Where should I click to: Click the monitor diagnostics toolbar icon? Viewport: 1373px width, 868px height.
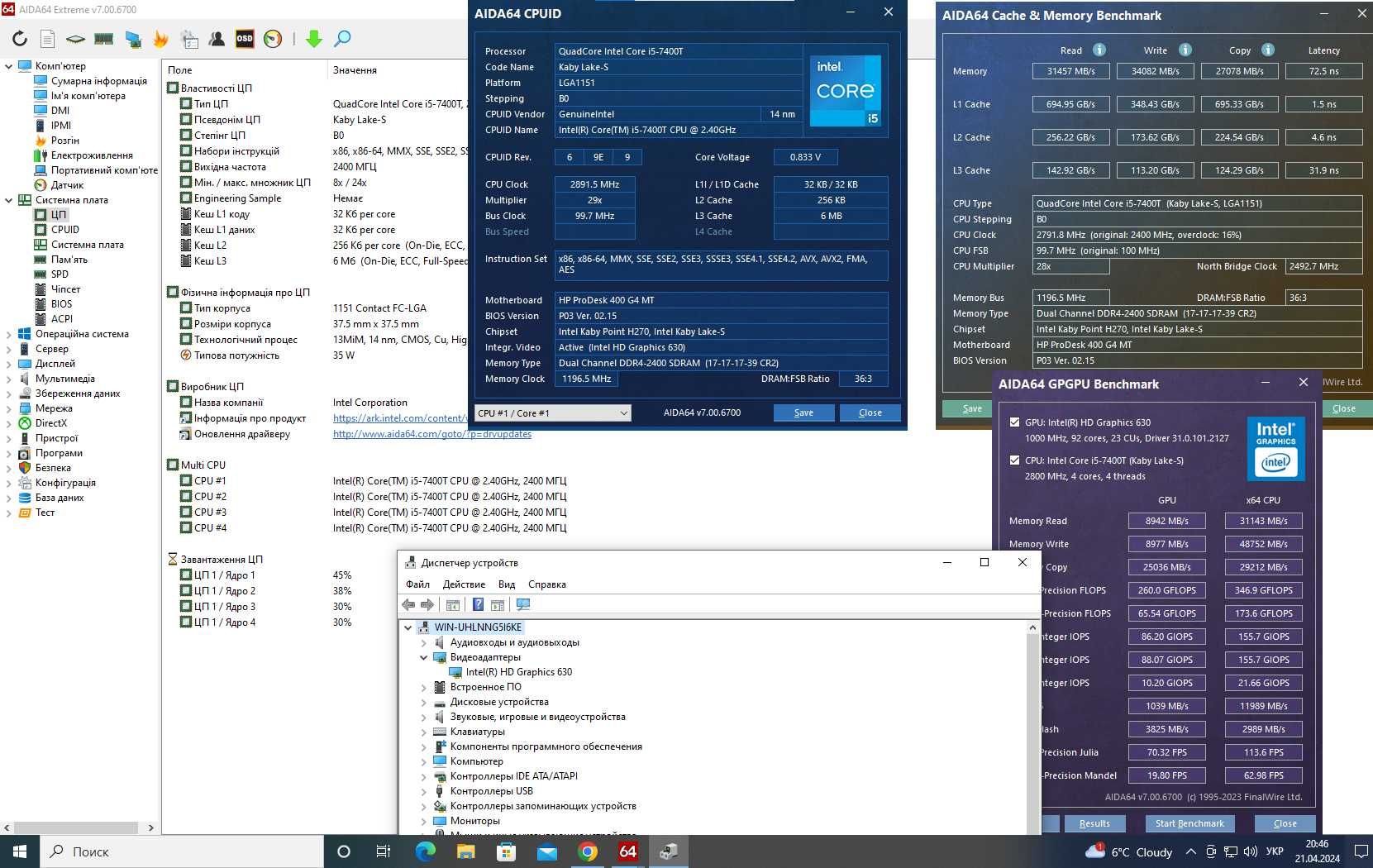132,38
